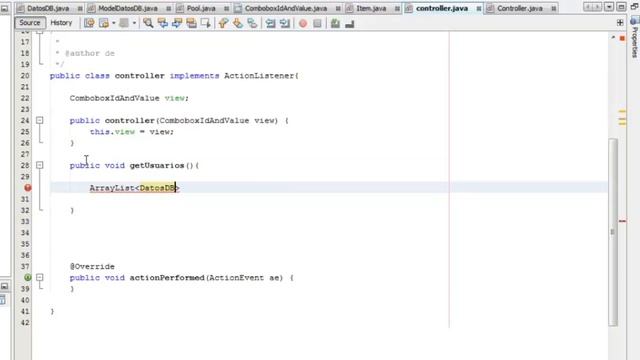Open dropdown arrow beside Back icon
640x360 pixels.
click(x=113, y=23)
